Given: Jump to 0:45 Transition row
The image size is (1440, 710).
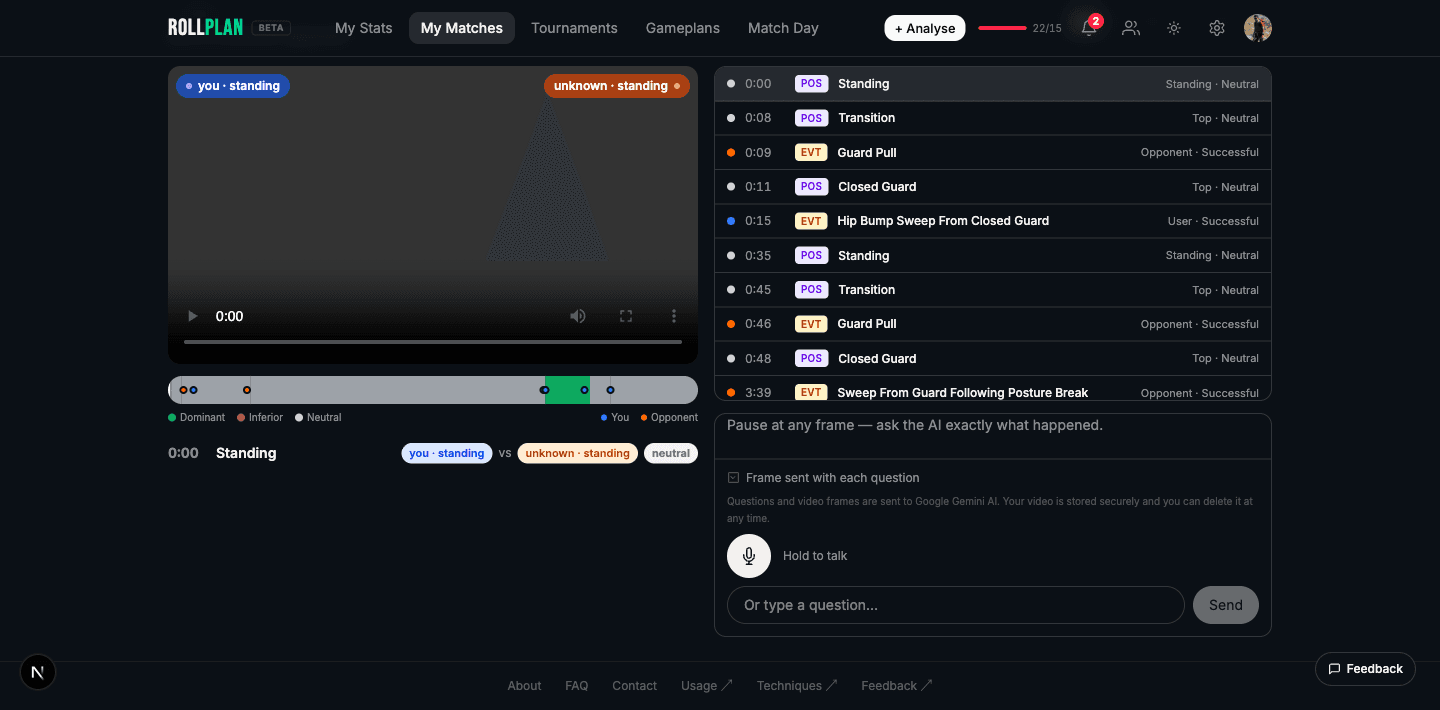Looking at the screenshot, I should 993,290.
